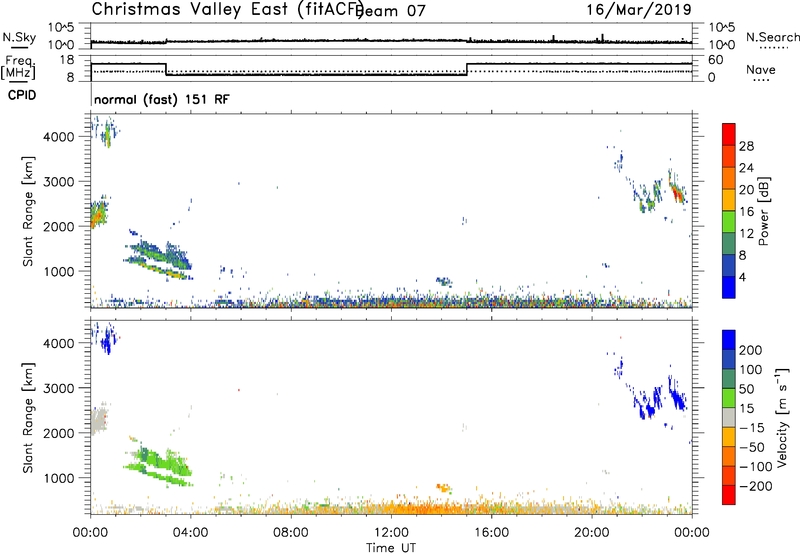Click the small orange patch near 14:00 in velocity panel
The width and height of the screenshot is (800, 554).
(444, 488)
